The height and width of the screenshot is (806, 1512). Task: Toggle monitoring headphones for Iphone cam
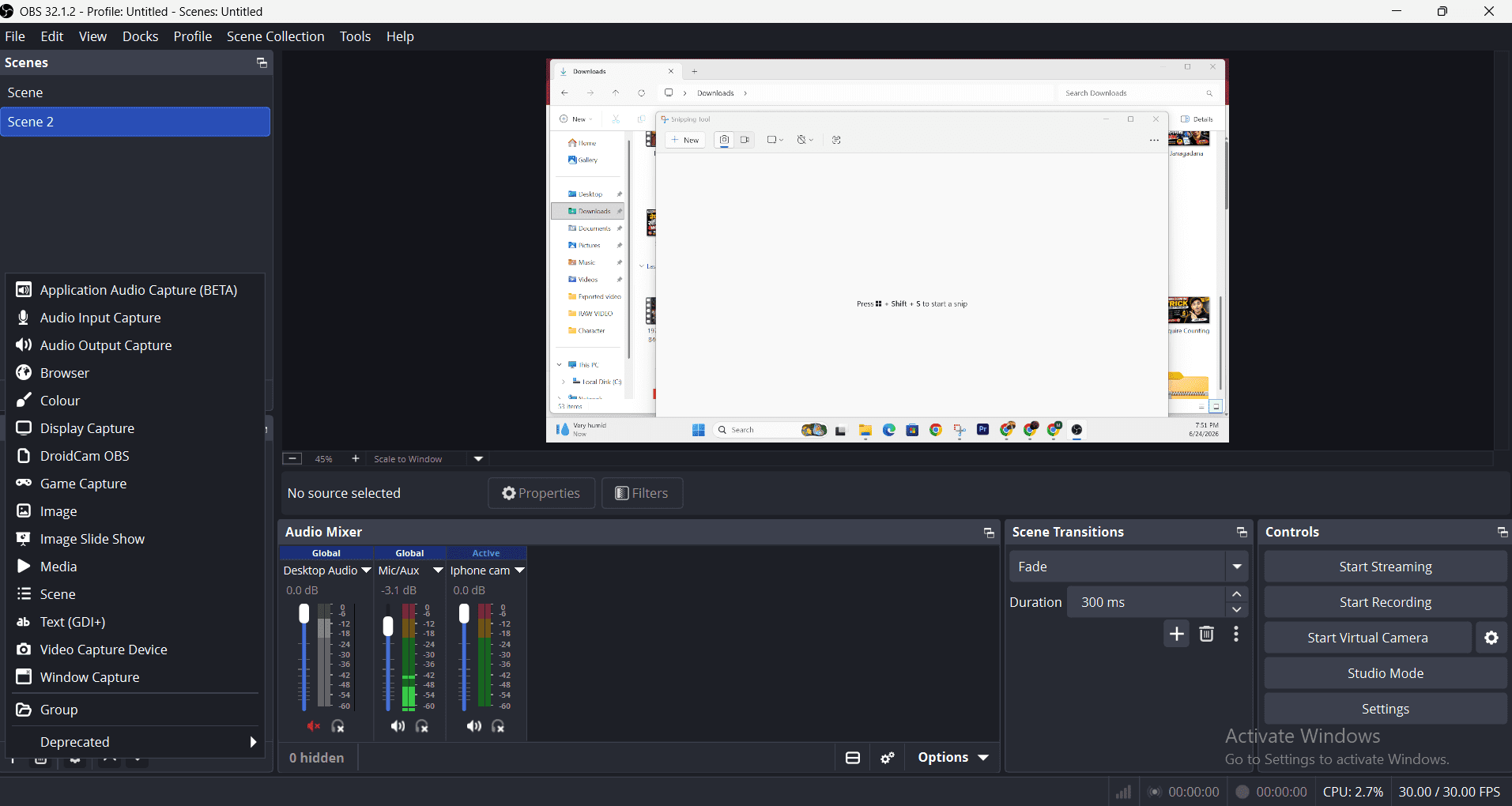click(x=498, y=726)
